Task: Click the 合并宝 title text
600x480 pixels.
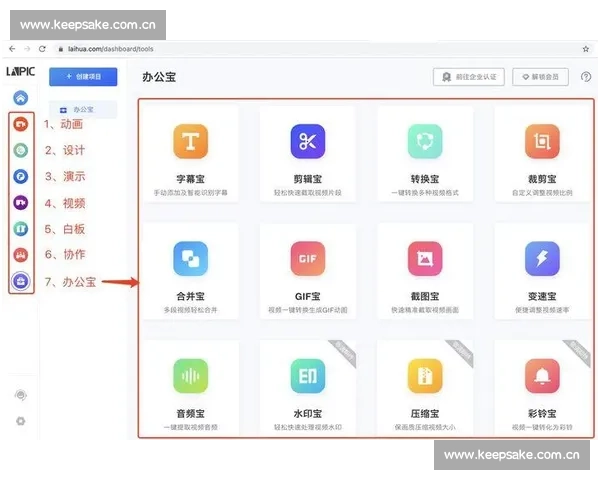Action: click(x=191, y=296)
